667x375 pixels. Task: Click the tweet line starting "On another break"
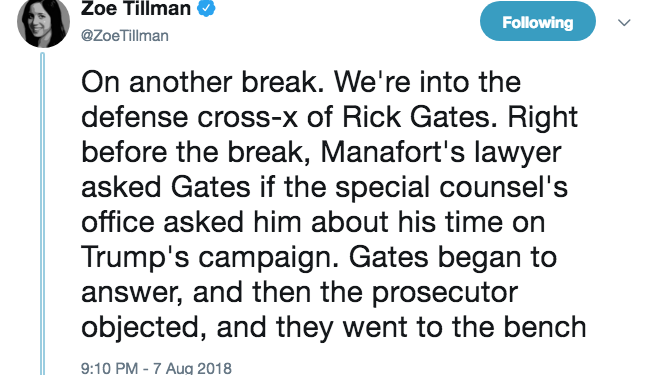tap(301, 82)
